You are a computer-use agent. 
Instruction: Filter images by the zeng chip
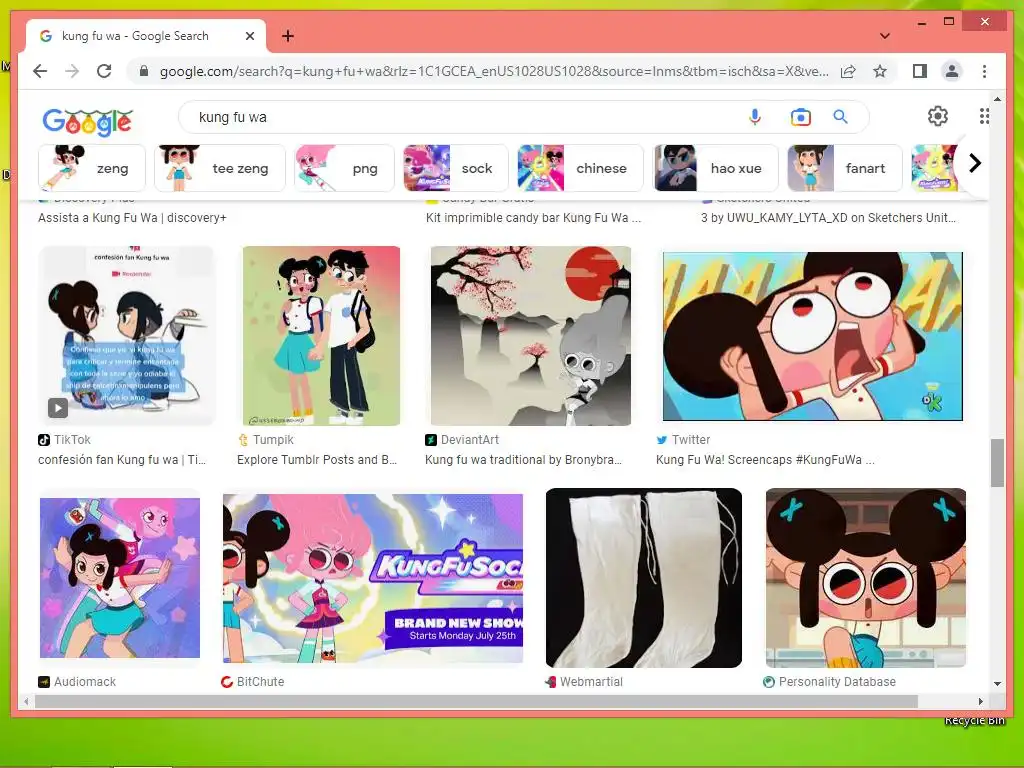click(92, 168)
